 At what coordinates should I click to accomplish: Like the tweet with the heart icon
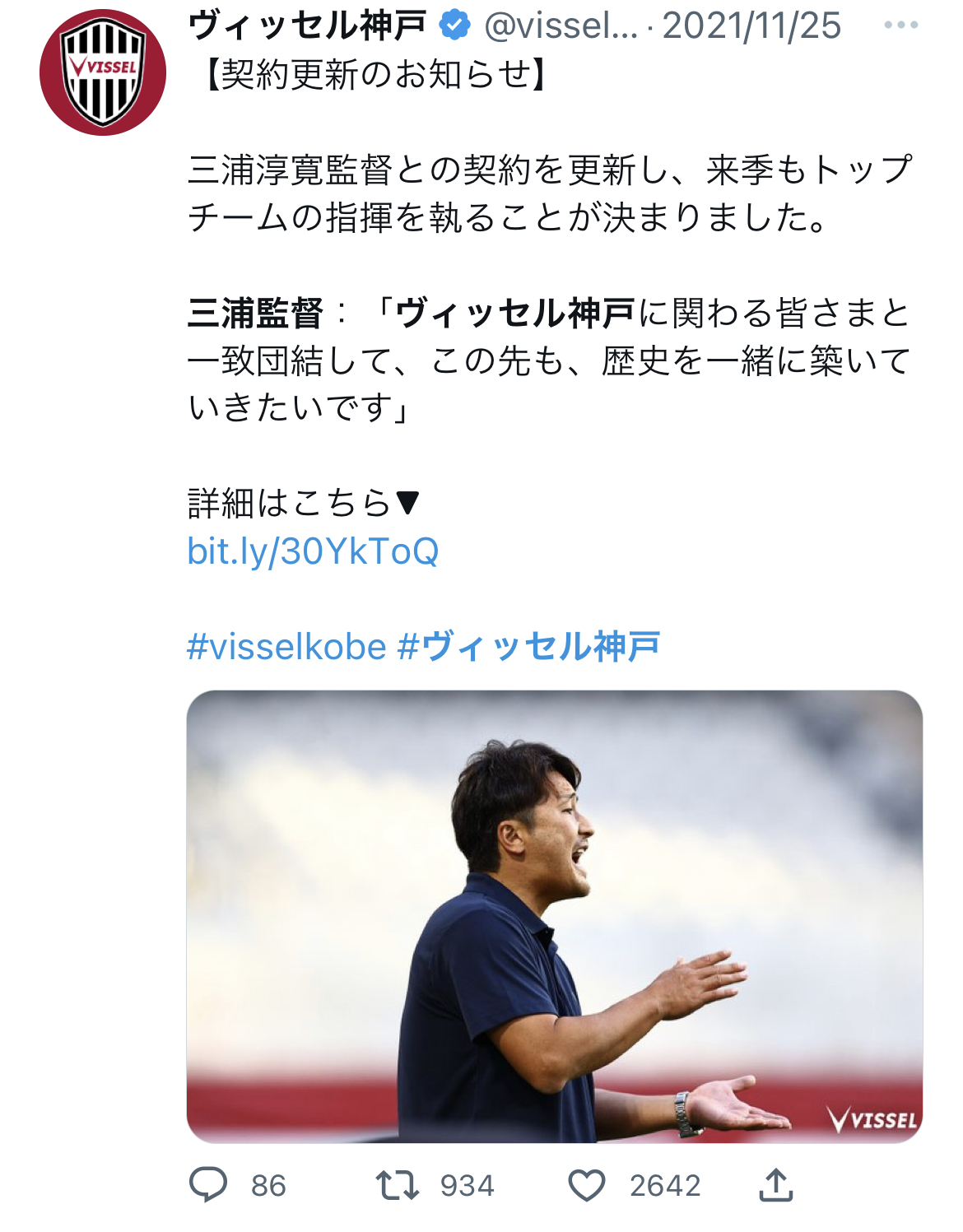(x=587, y=1185)
